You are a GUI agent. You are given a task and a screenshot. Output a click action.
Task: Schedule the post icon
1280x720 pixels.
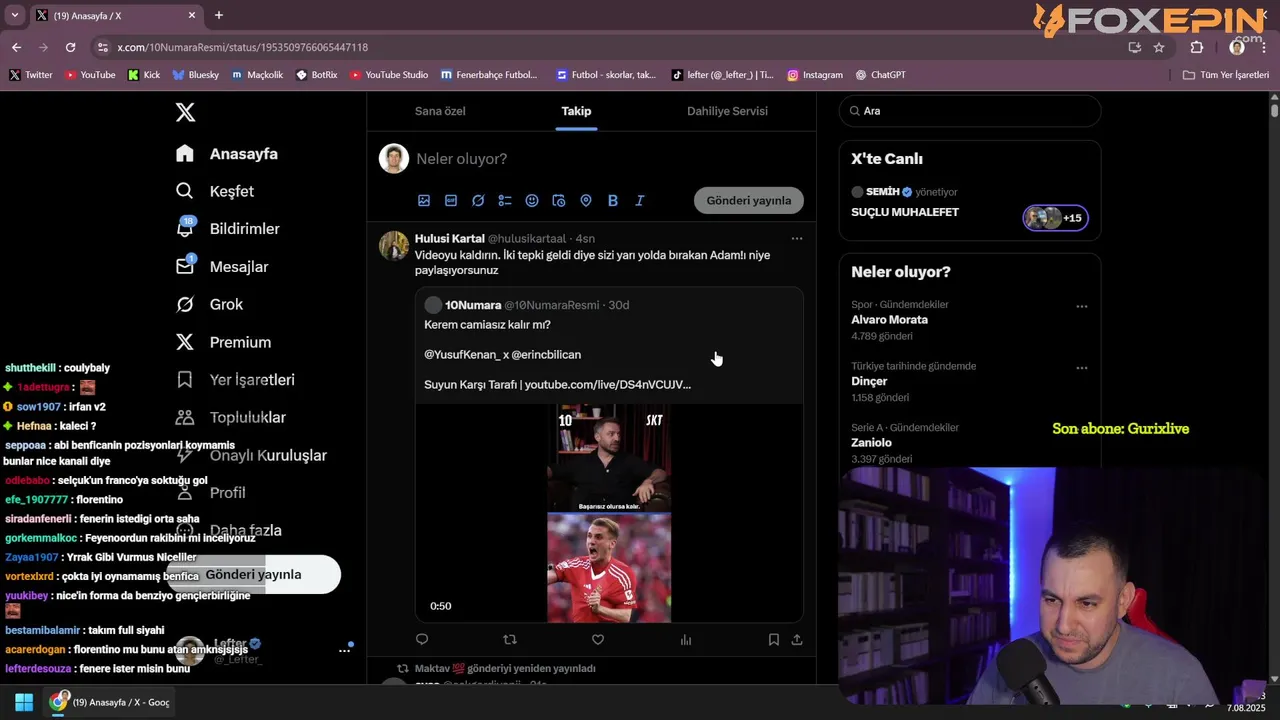(x=559, y=200)
